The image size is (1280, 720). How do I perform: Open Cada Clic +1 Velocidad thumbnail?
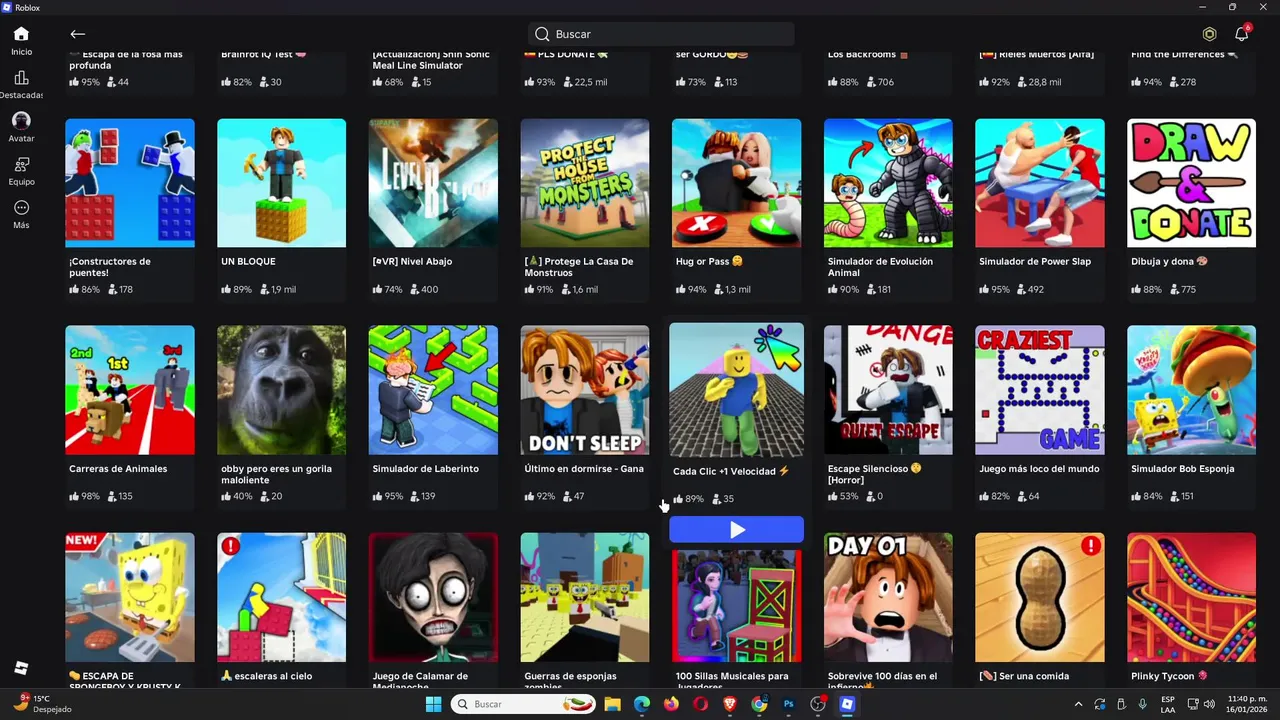pos(736,390)
